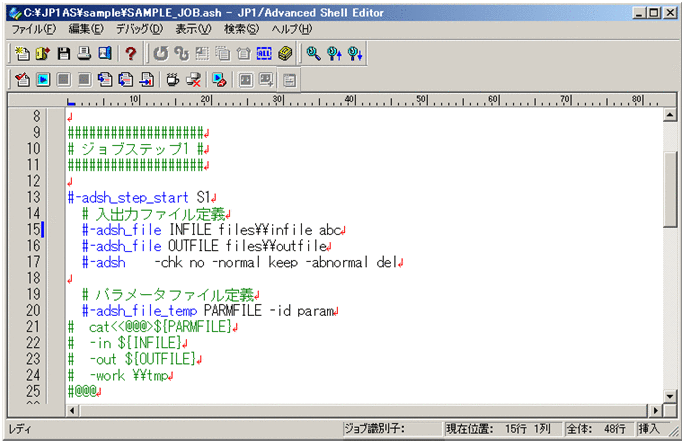The image size is (685, 445).
Task: Remove all breakpoints with red X icon
Action: coord(194,79)
